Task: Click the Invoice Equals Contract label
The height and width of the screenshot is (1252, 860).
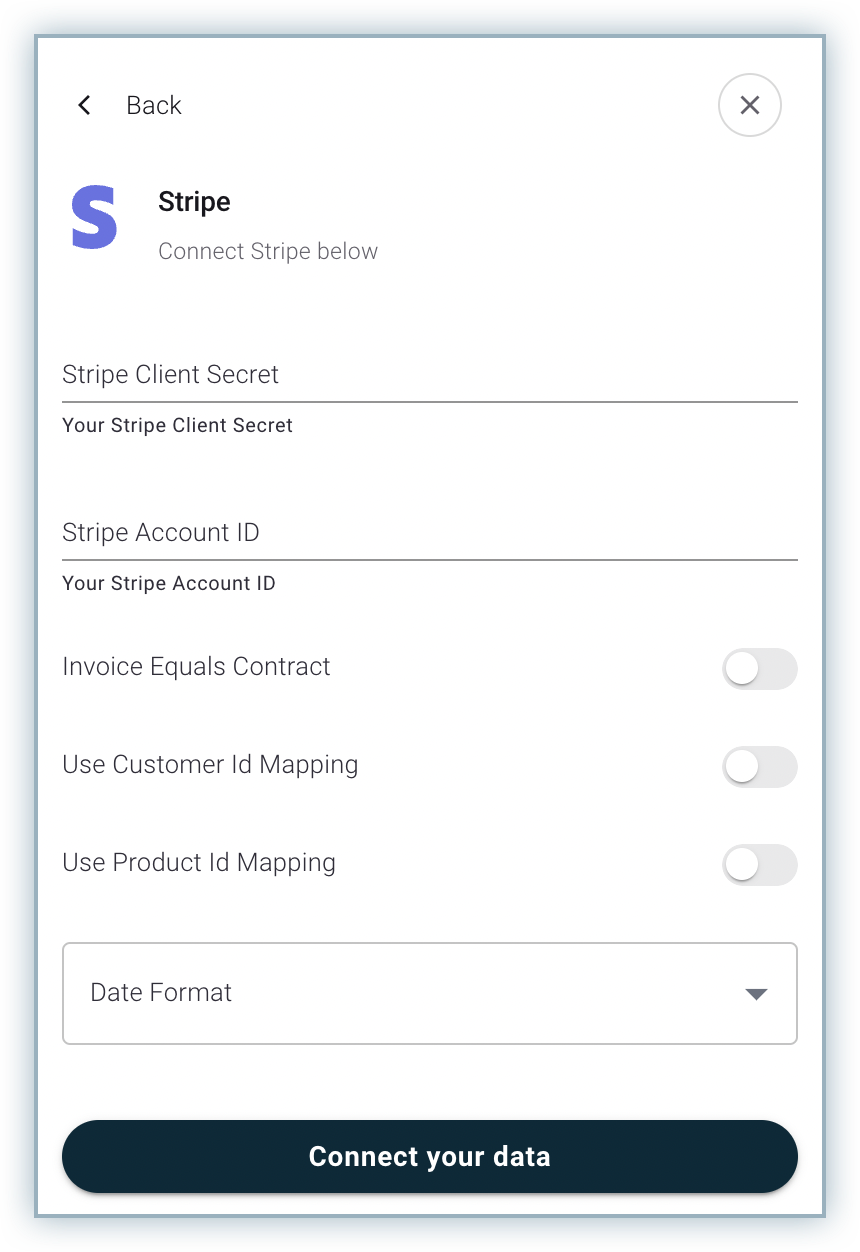Action: click(196, 667)
